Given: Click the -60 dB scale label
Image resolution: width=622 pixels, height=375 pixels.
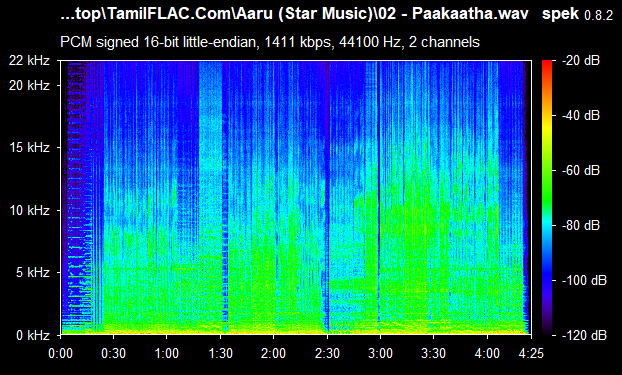Looking at the screenshot, I should tap(581, 170).
